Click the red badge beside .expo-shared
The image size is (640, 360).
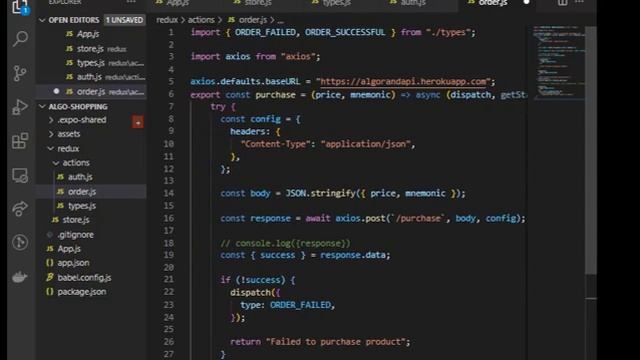point(138,122)
